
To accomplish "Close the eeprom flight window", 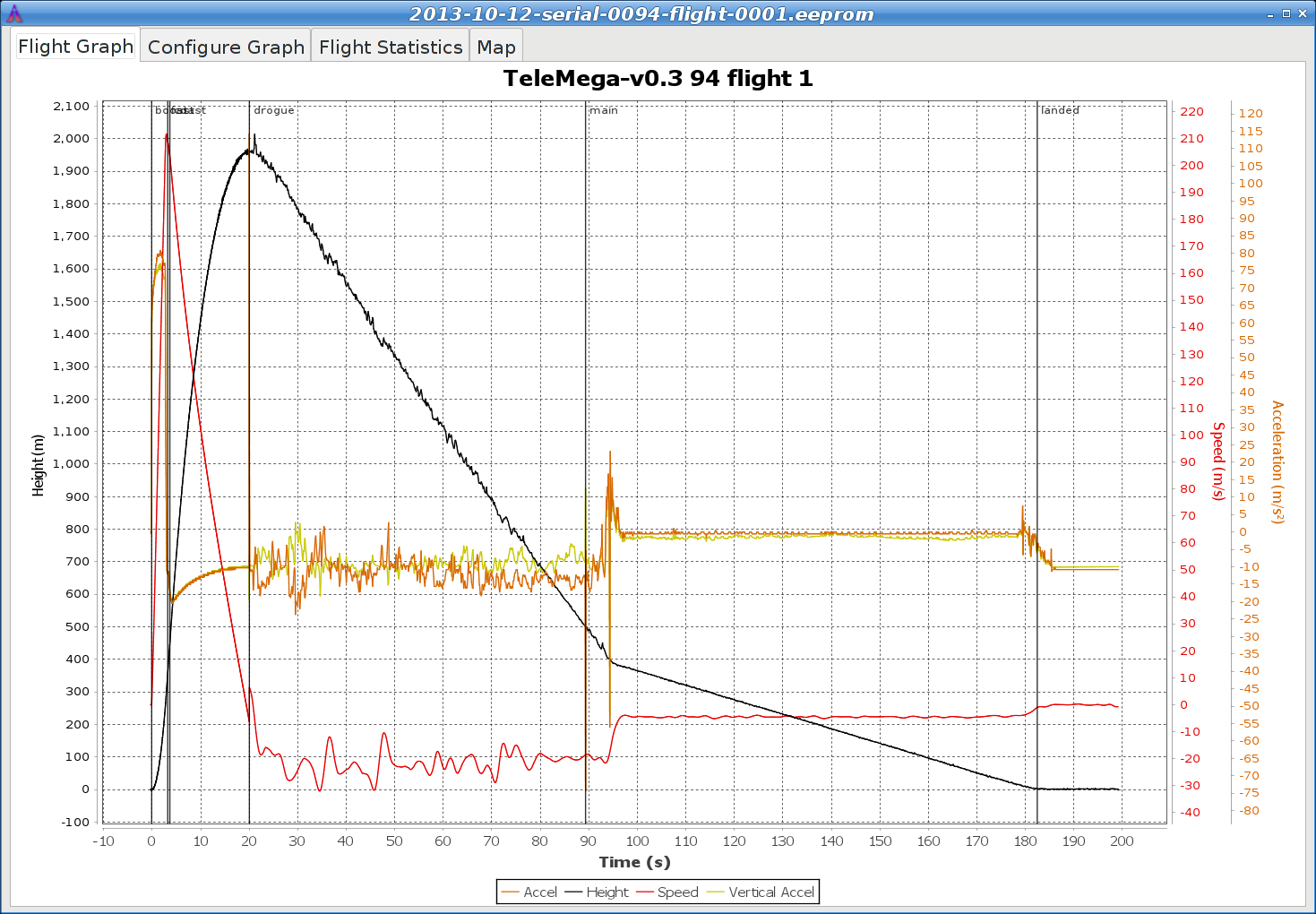I will point(1303,13).
